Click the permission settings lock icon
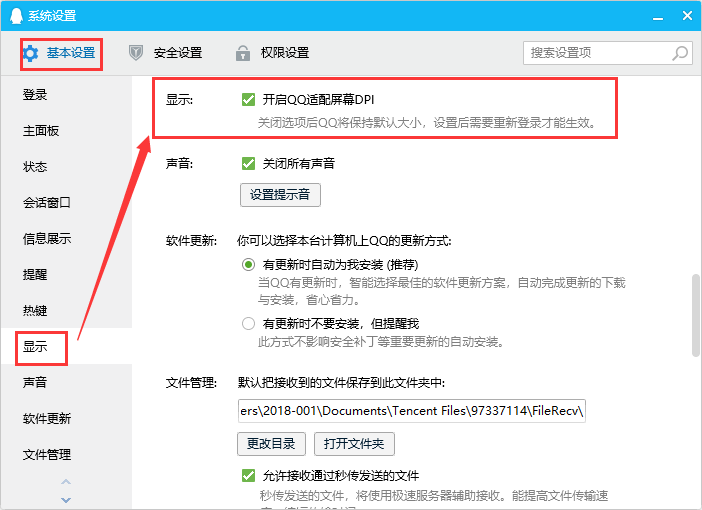 243,53
